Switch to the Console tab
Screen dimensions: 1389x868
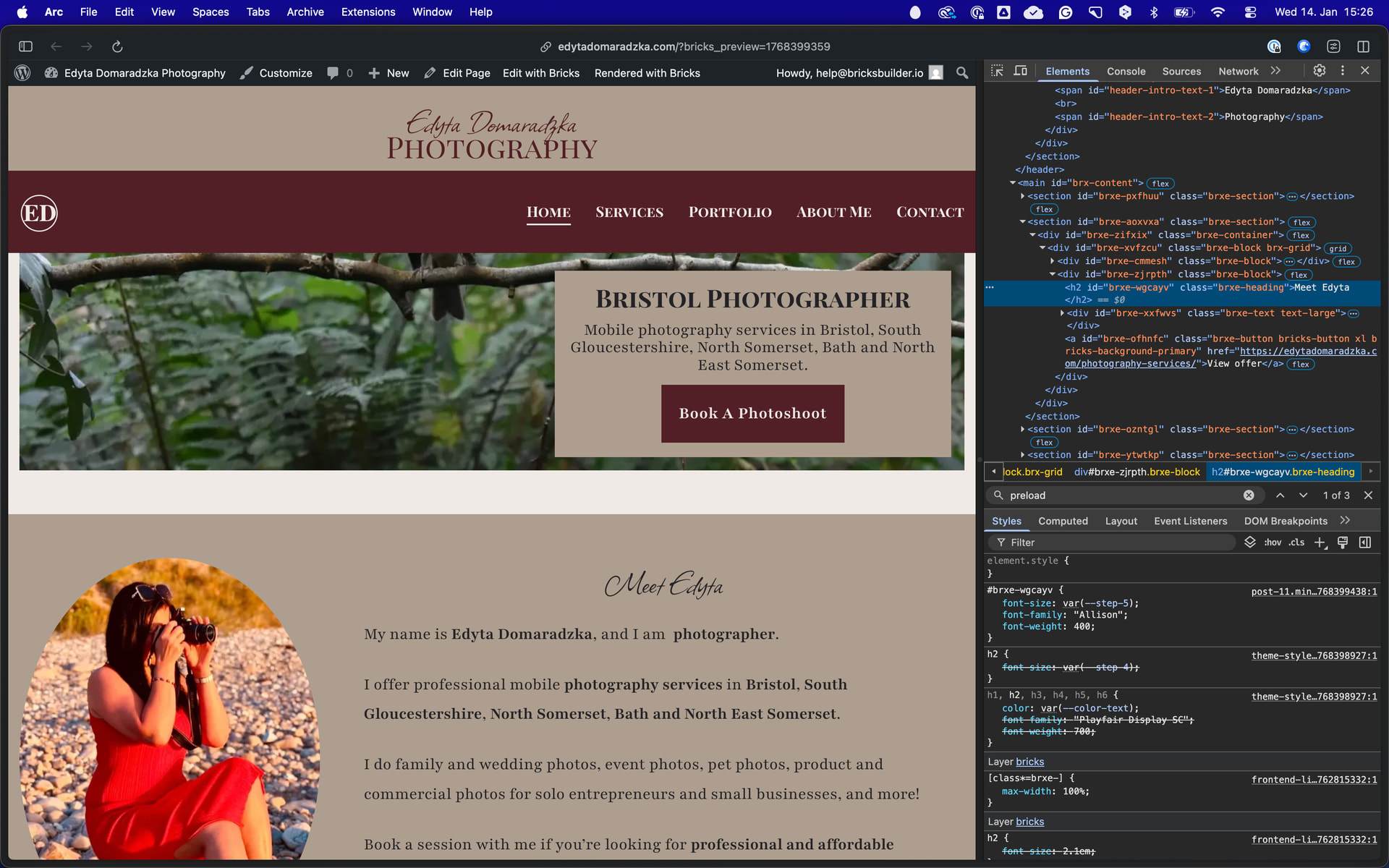[1126, 71]
